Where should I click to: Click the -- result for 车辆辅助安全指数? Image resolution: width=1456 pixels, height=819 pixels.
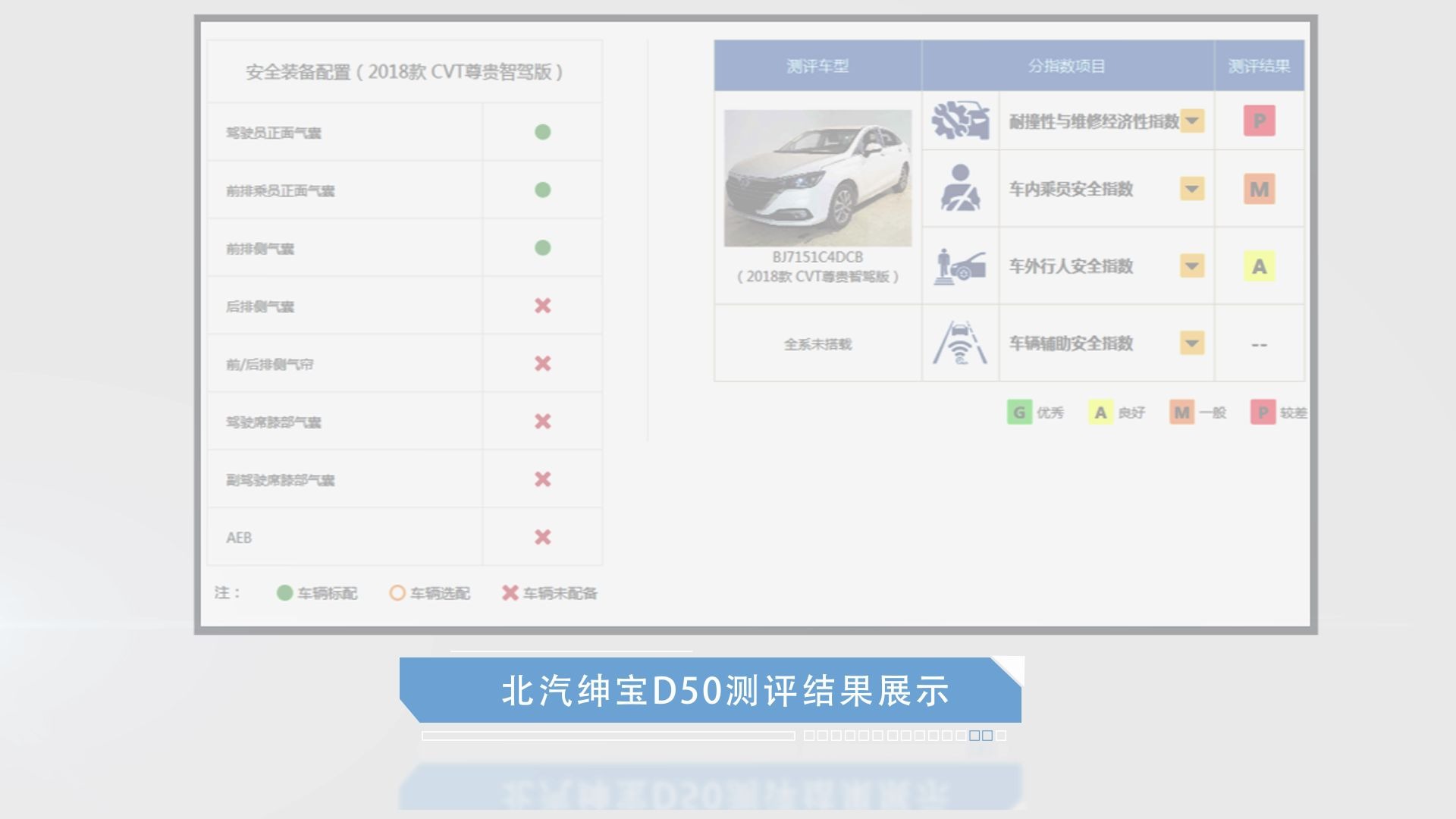[1259, 345]
